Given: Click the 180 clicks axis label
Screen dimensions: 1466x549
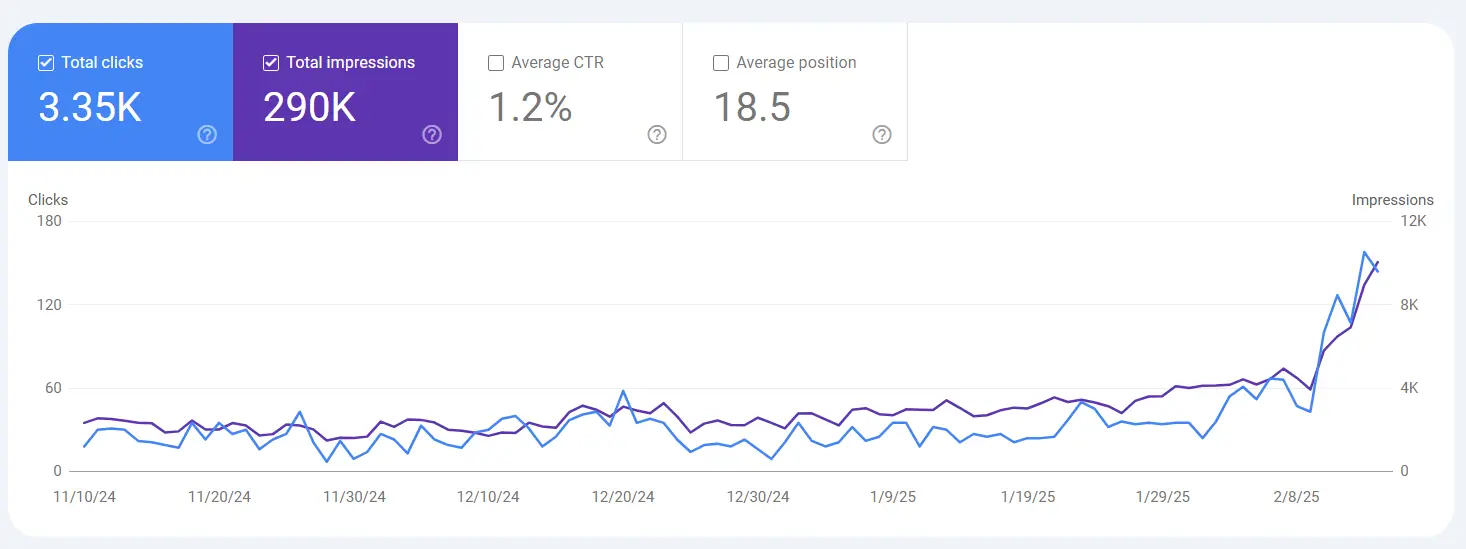Looking at the screenshot, I should [50, 221].
